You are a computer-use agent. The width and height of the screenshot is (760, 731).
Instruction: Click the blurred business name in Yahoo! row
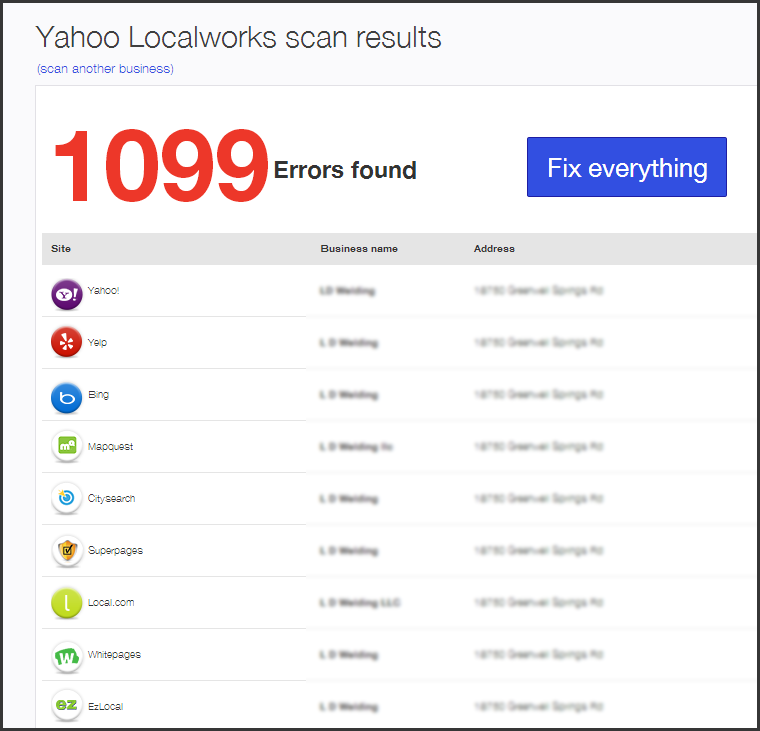click(x=347, y=291)
